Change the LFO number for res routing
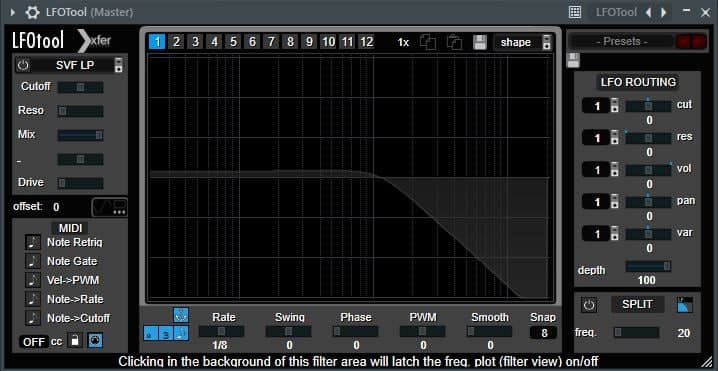Image resolution: width=718 pixels, height=371 pixels. [600, 137]
